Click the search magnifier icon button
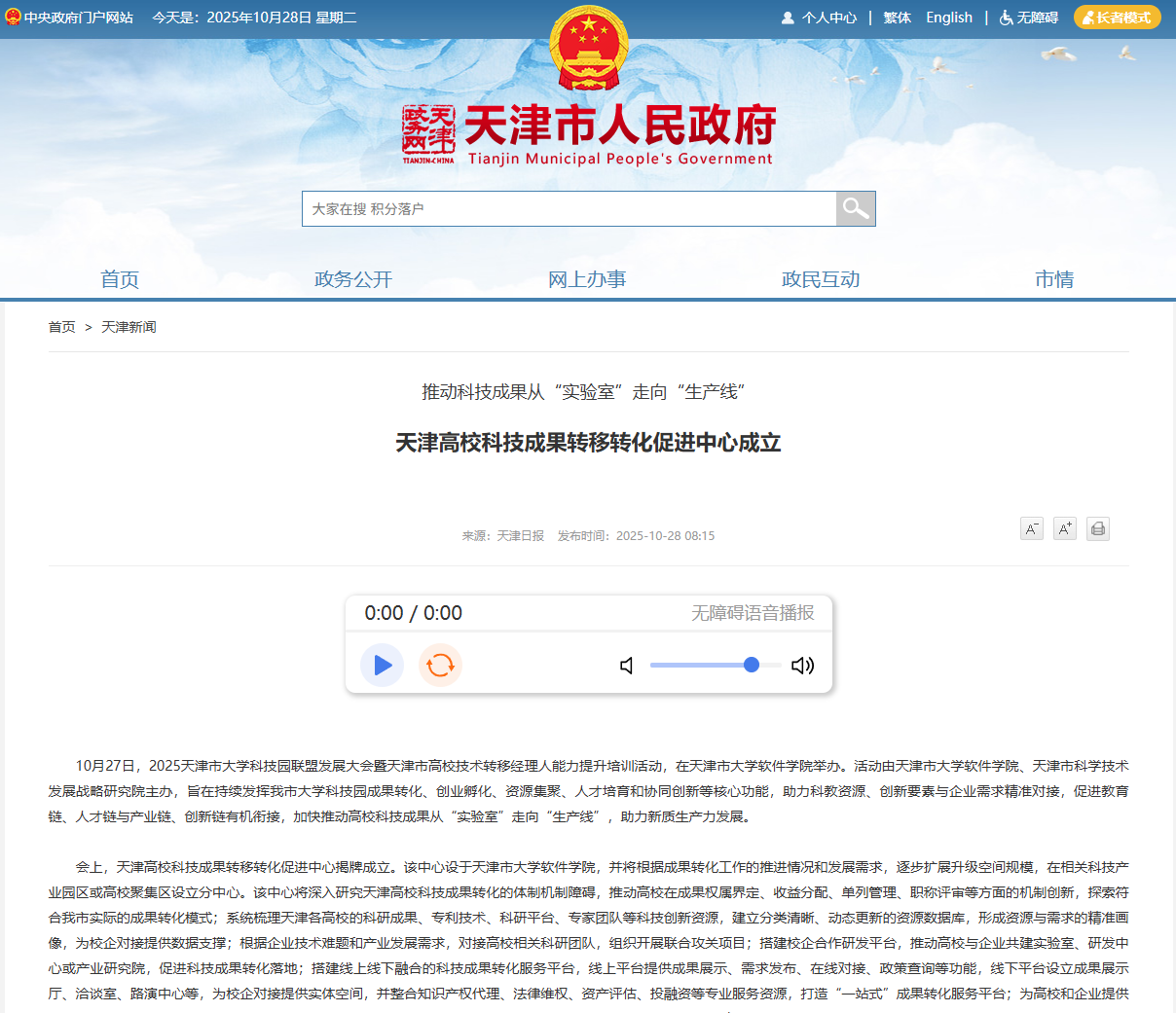1176x1013 pixels. 856,208
